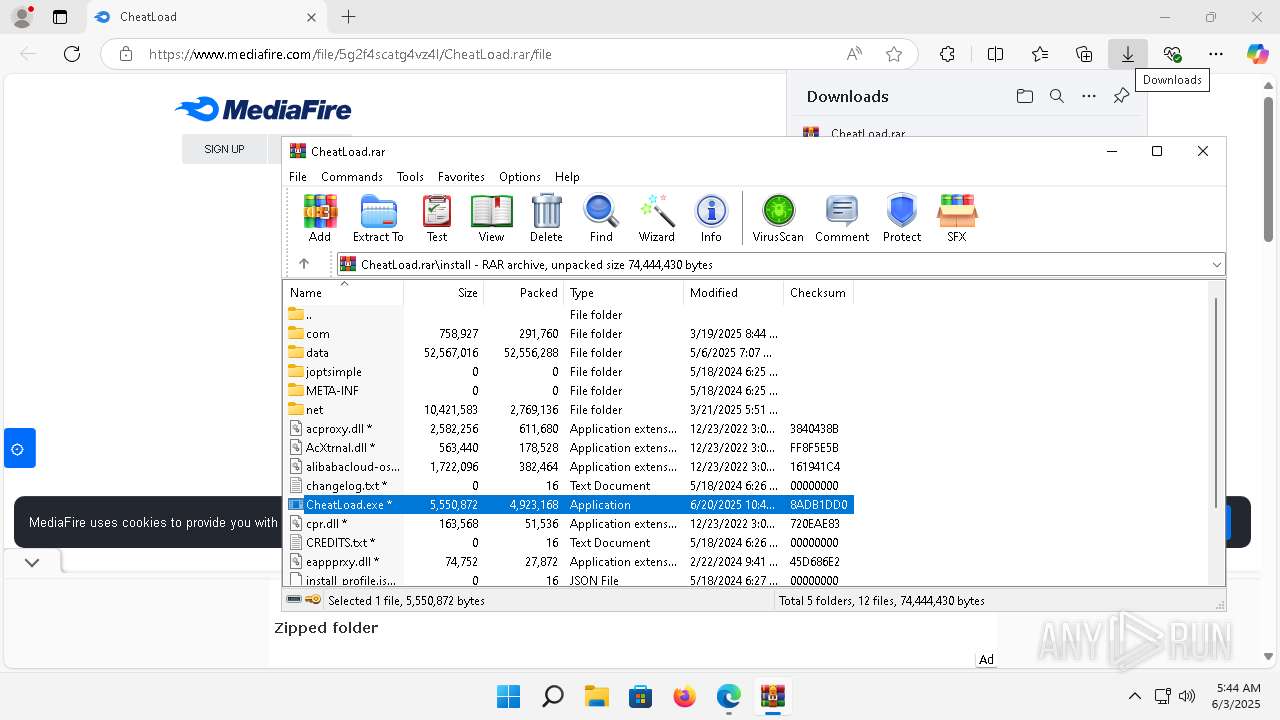The width and height of the screenshot is (1280, 720).
Task: Open the Options menu
Action: (x=520, y=176)
